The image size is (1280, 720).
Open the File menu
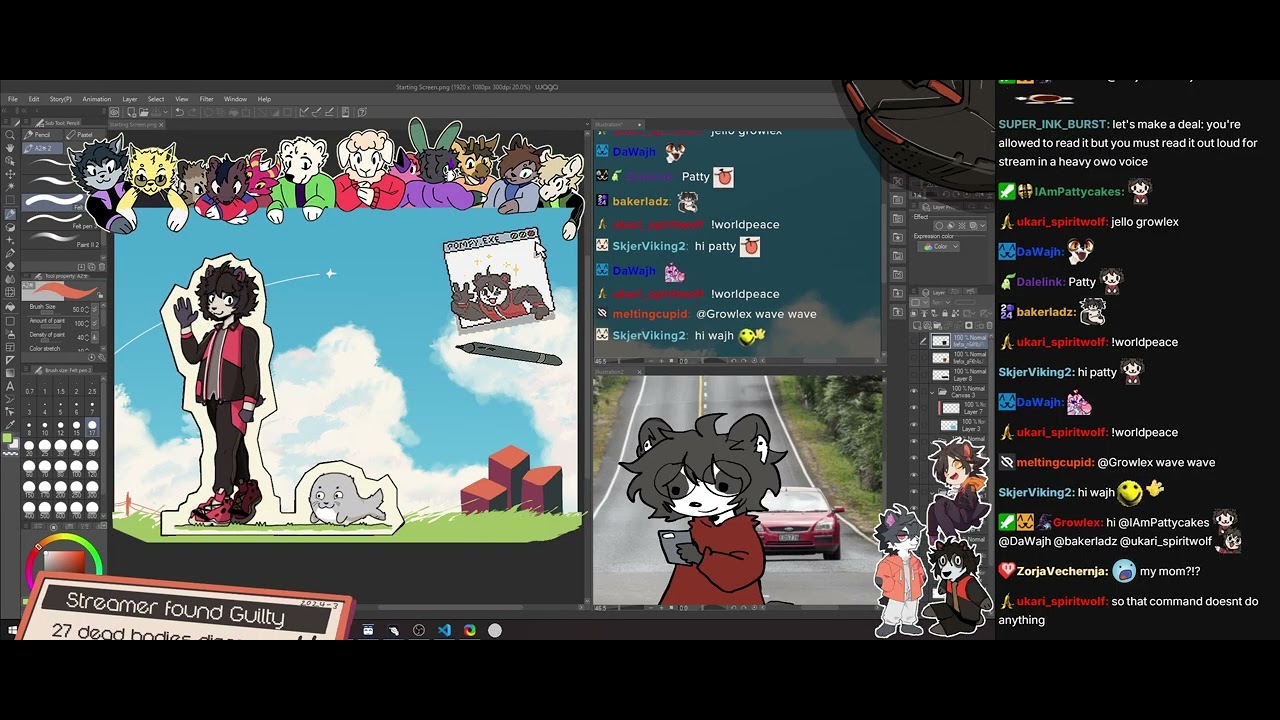click(13, 99)
